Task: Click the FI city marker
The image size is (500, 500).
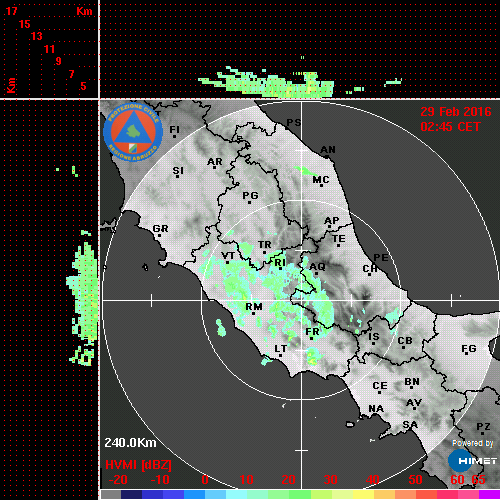Action: pos(174,130)
